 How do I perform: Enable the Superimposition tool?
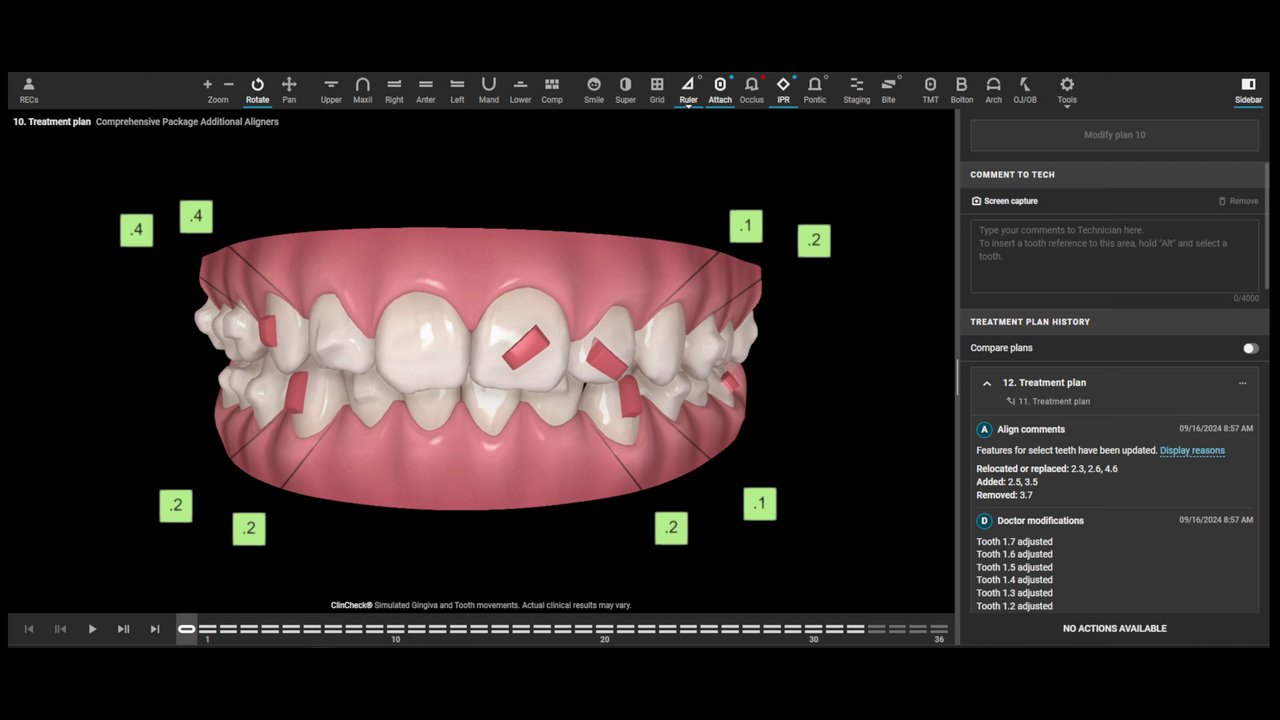625,90
